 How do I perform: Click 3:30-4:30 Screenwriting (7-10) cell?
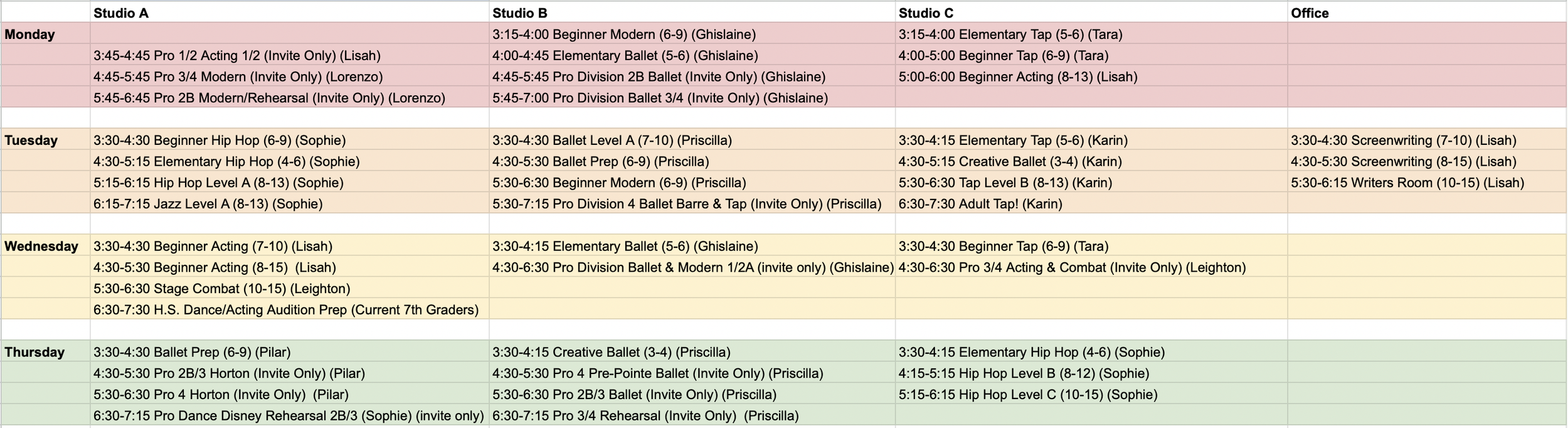(x=1427, y=140)
